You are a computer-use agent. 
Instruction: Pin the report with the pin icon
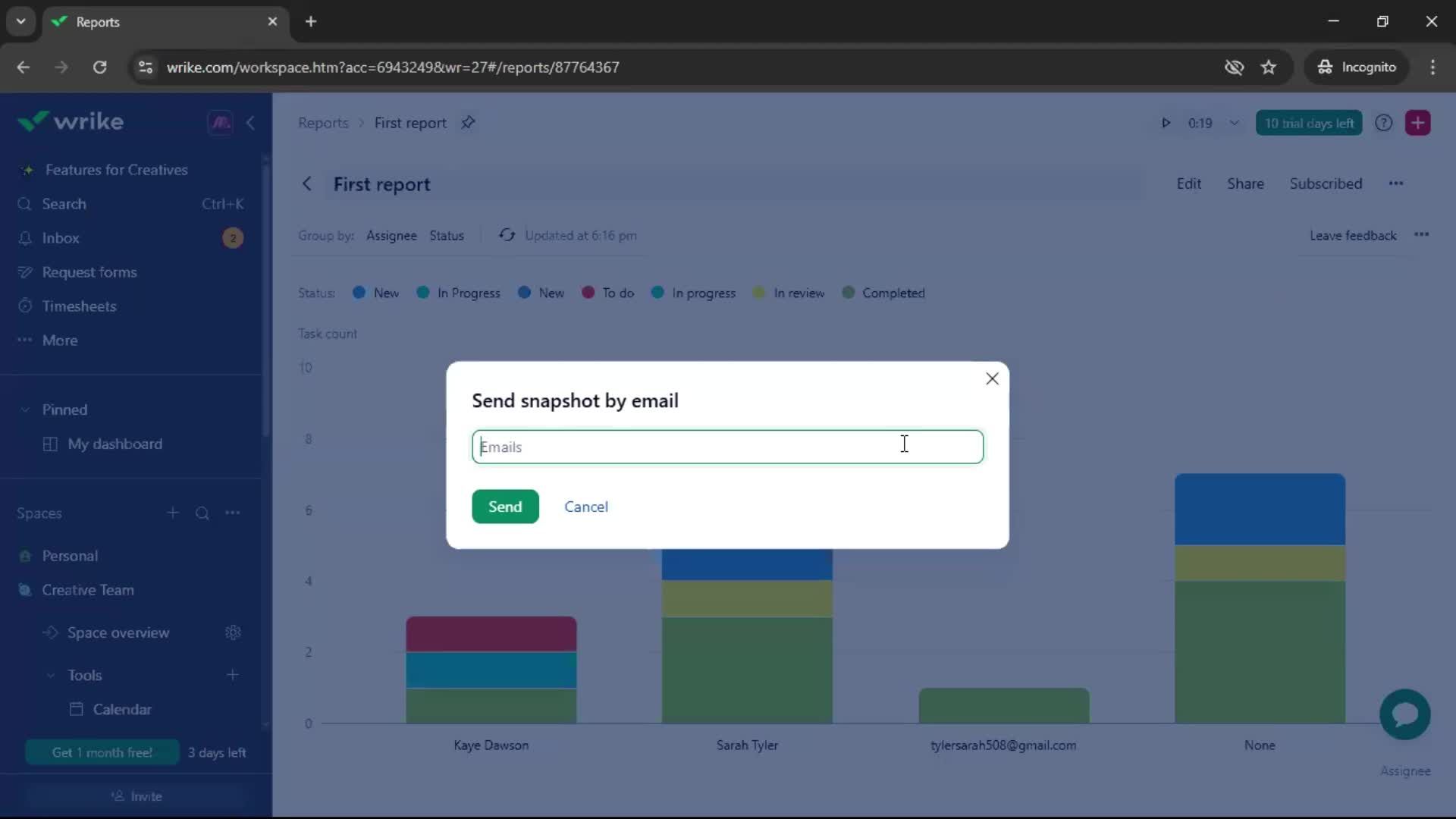(468, 122)
